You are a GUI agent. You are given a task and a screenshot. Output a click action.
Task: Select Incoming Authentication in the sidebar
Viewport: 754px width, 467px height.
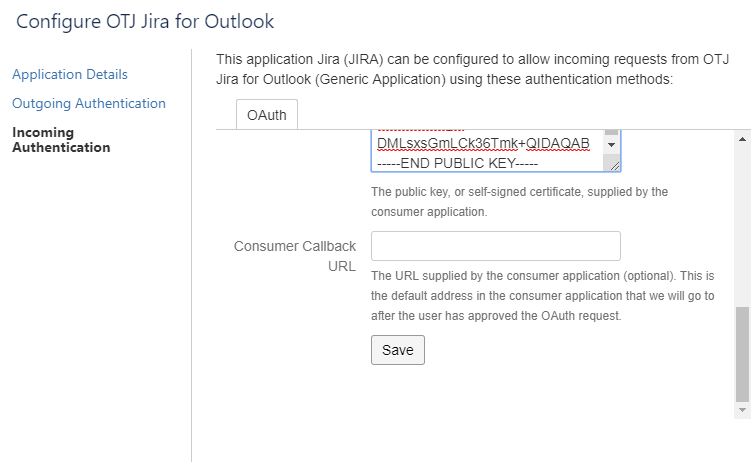[61, 140]
